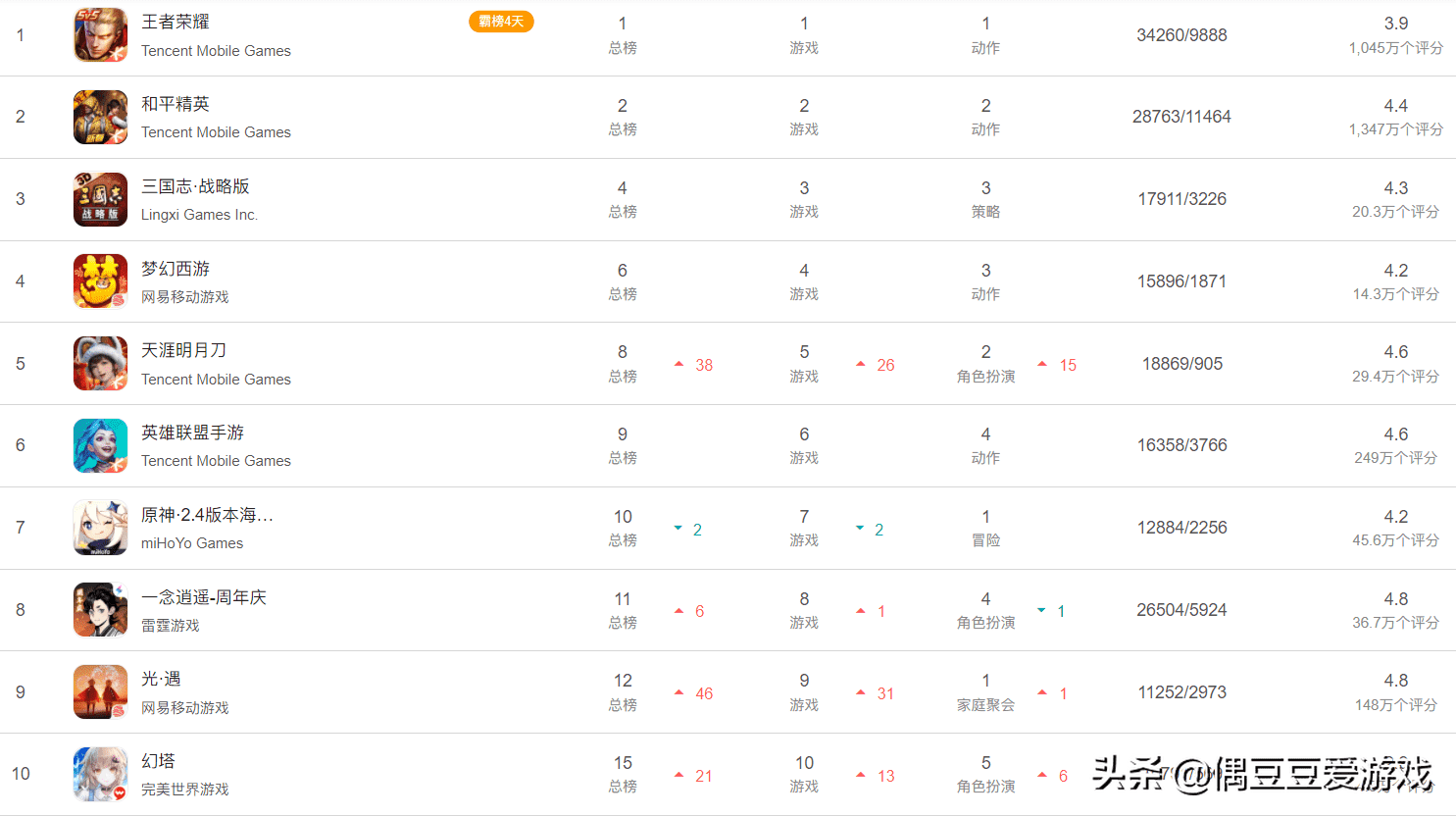Open the 梦幻西游 app icon
This screenshot has height=816, width=1456.
coord(100,281)
